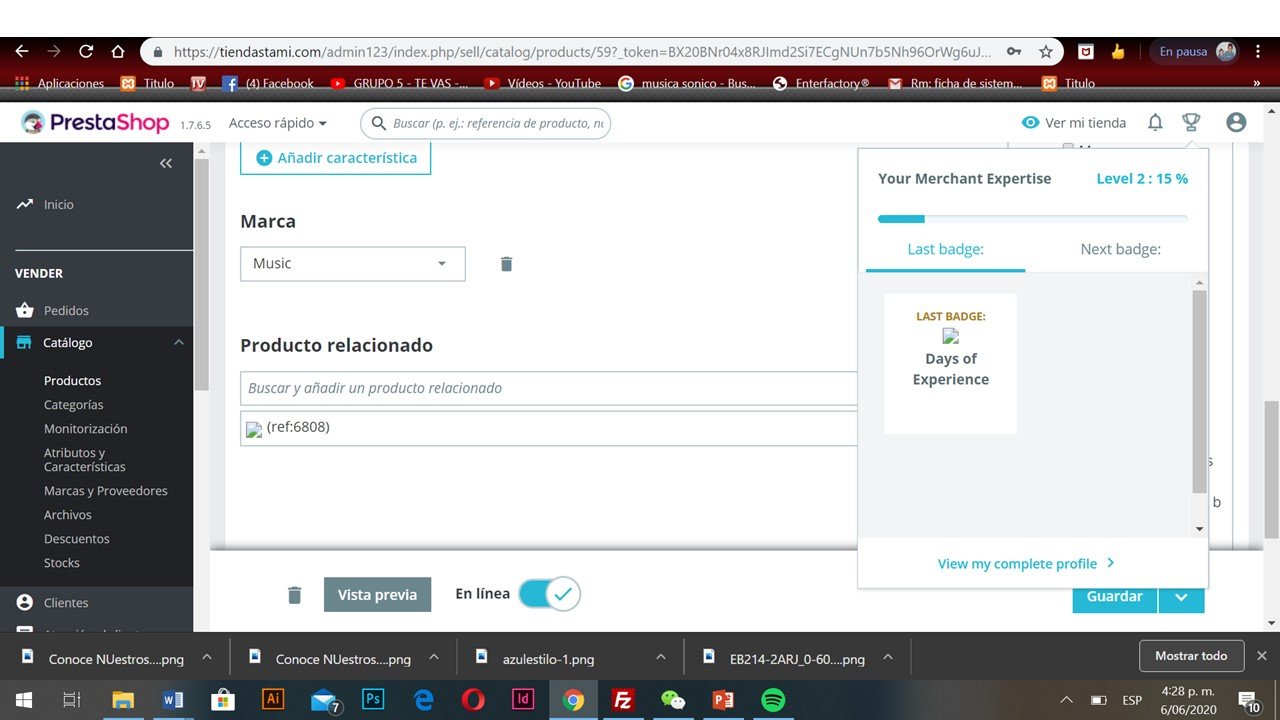Click the sidebar's vertical scrollbar
The width and height of the screenshot is (1280, 720).
tap(201, 273)
